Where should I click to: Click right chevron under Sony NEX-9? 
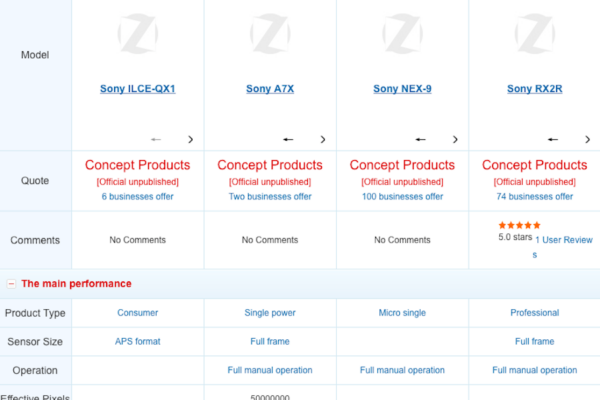(455, 139)
